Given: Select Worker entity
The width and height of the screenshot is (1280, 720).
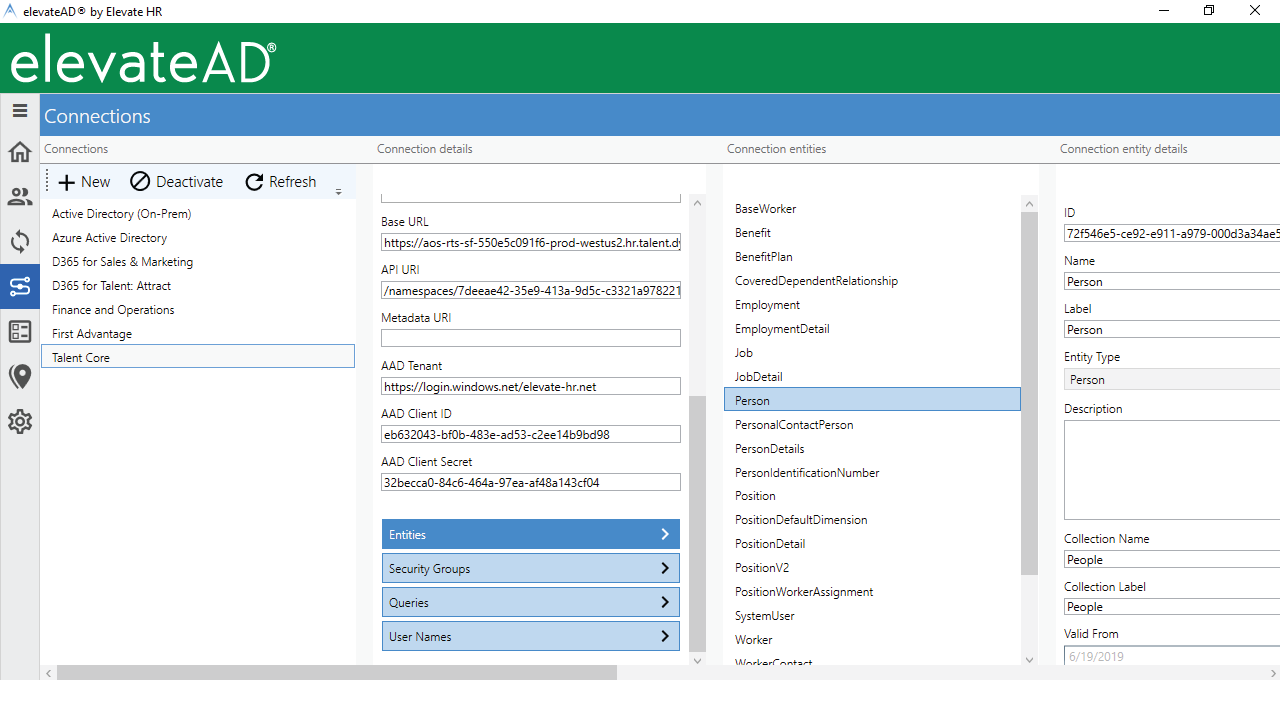Looking at the screenshot, I should coord(872,640).
